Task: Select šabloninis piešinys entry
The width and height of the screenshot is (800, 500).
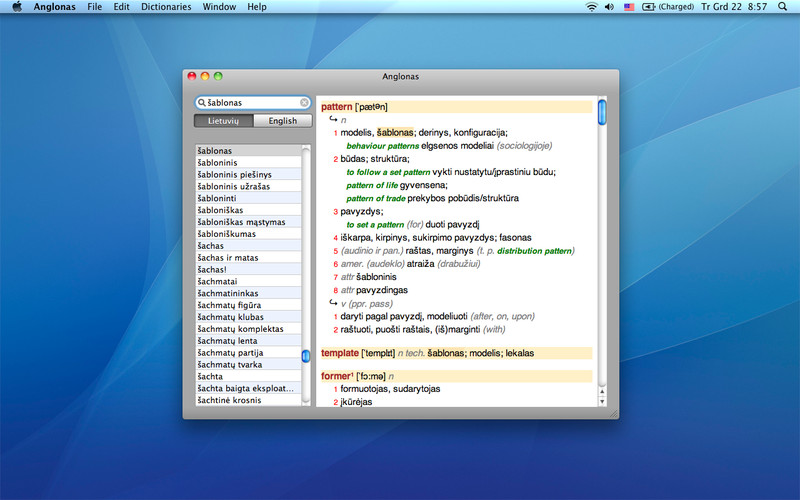Action: (248, 174)
